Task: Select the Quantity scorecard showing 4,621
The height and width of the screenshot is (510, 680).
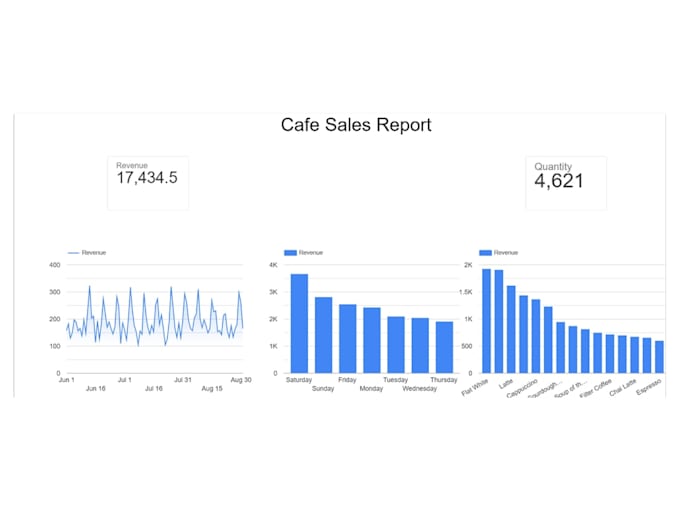Action: coord(566,183)
